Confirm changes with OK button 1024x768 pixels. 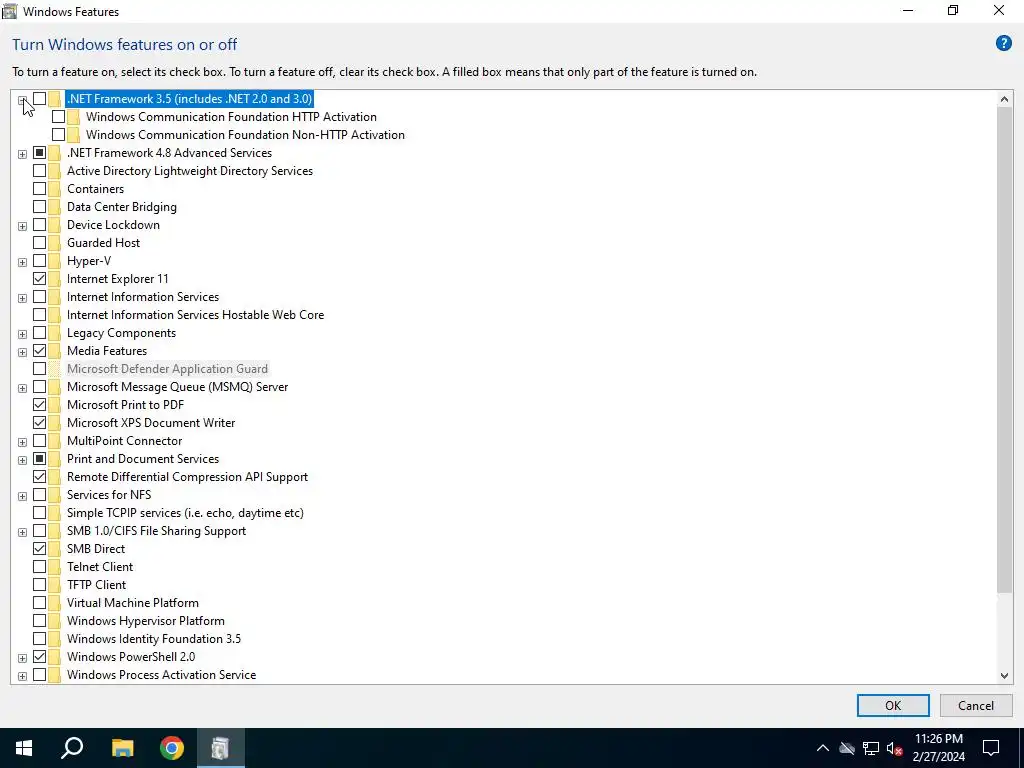(x=893, y=705)
